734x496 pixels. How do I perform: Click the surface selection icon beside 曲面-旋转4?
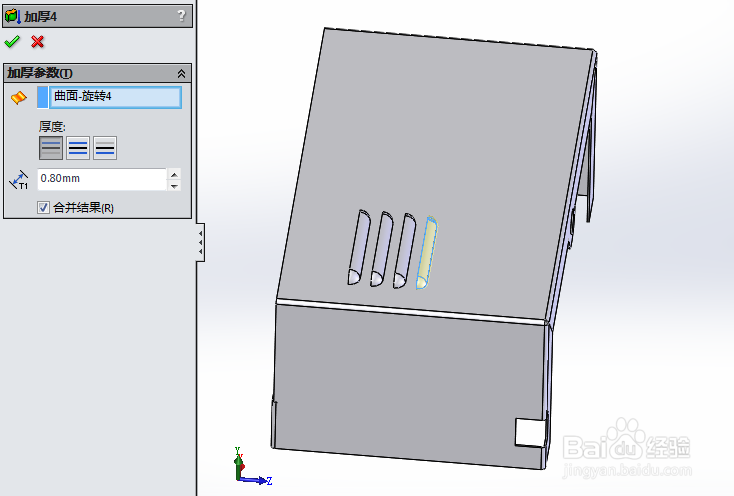pyautogui.click(x=19, y=97)
